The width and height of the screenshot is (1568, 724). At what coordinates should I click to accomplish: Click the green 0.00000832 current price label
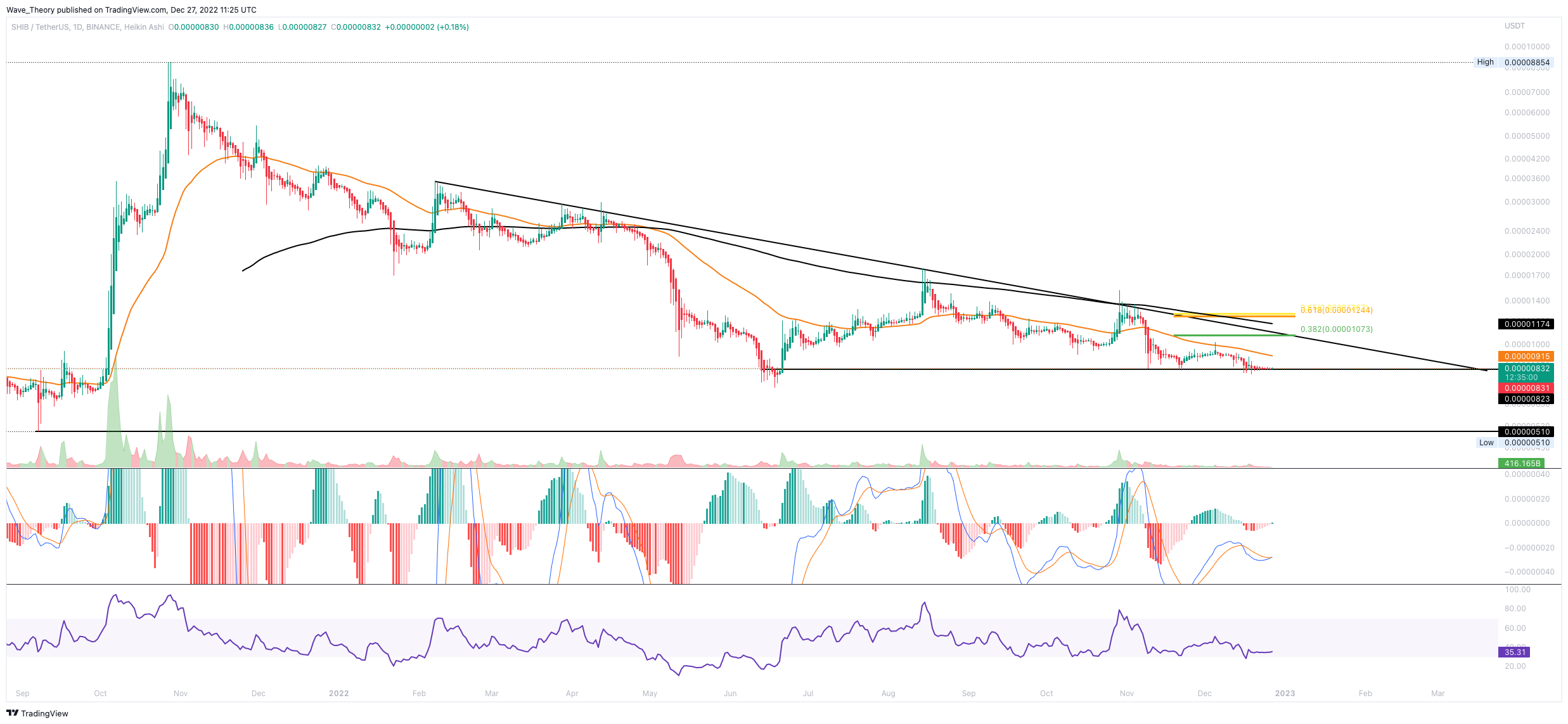click(1526, 369)
